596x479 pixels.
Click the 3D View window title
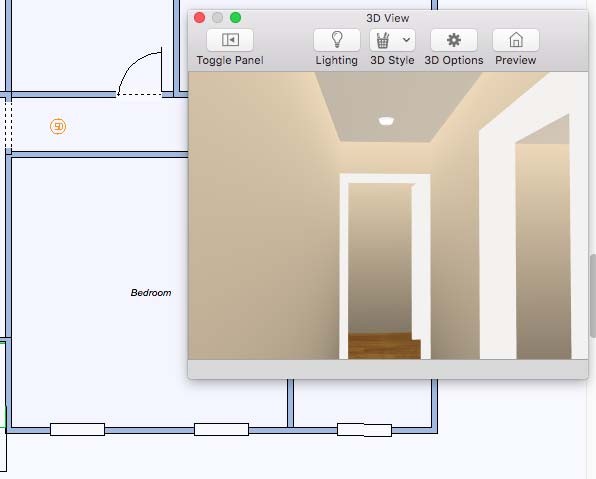388,18
